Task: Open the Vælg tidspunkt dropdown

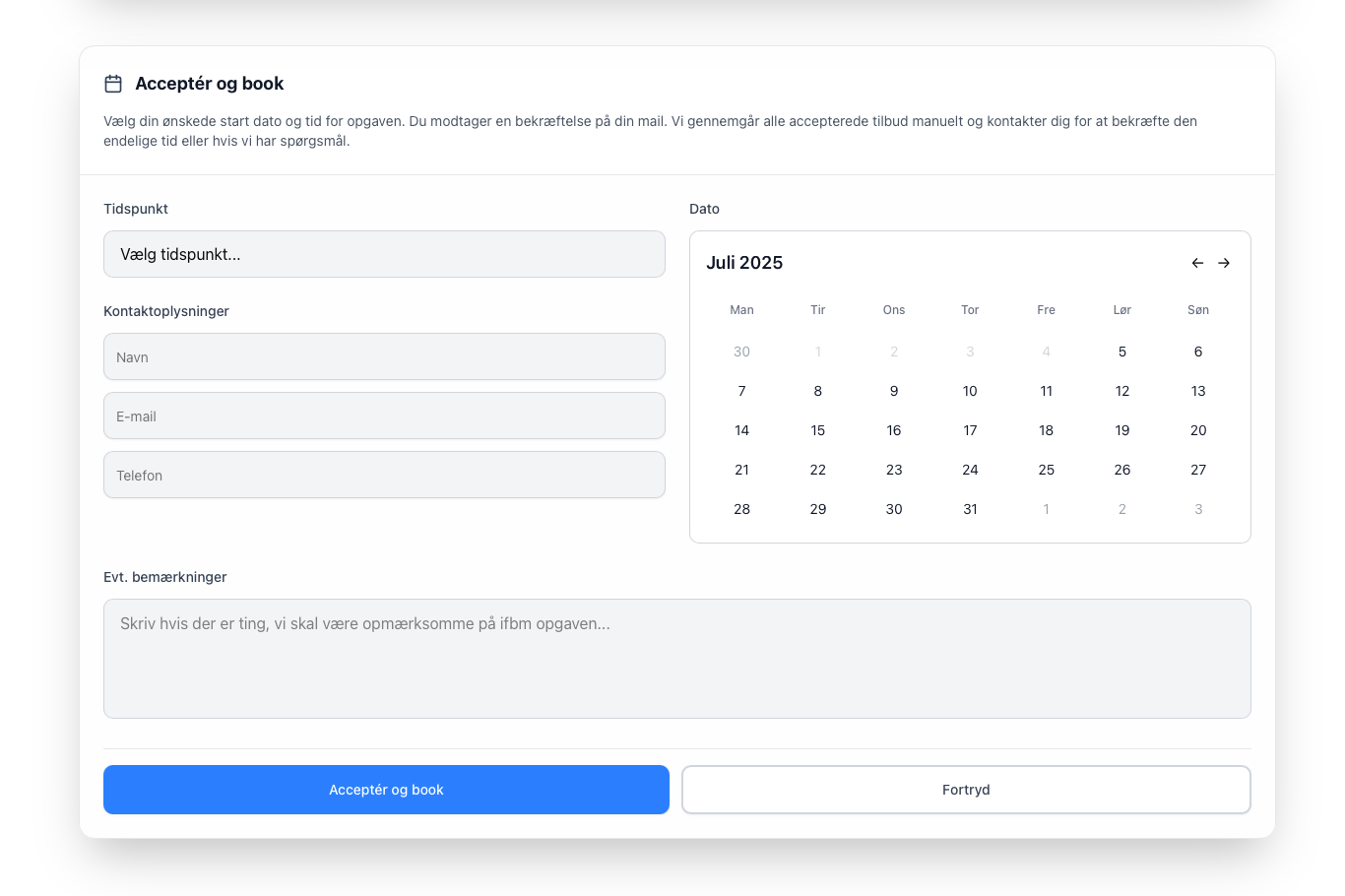Action: pyautogui.click(x=384, y=254)
